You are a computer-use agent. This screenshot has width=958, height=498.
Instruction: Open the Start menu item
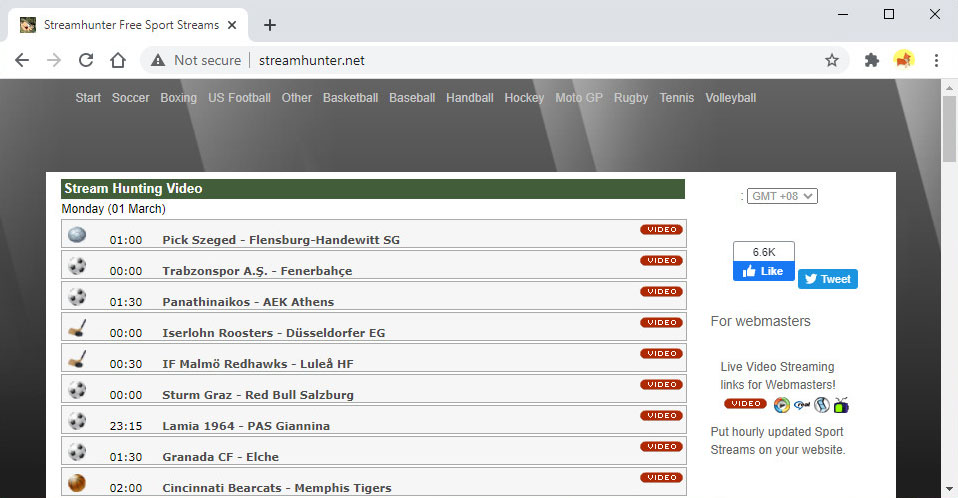[x=88, y=98]
